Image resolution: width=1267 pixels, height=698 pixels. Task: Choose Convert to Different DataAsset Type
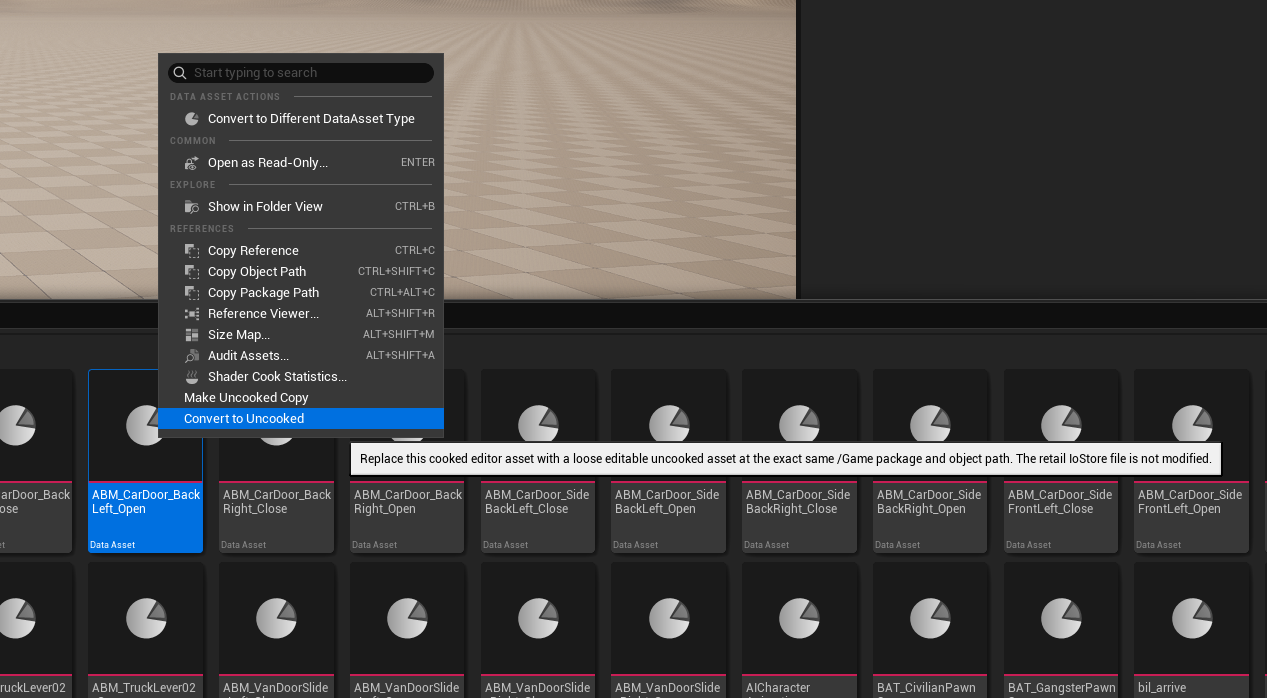301,119
